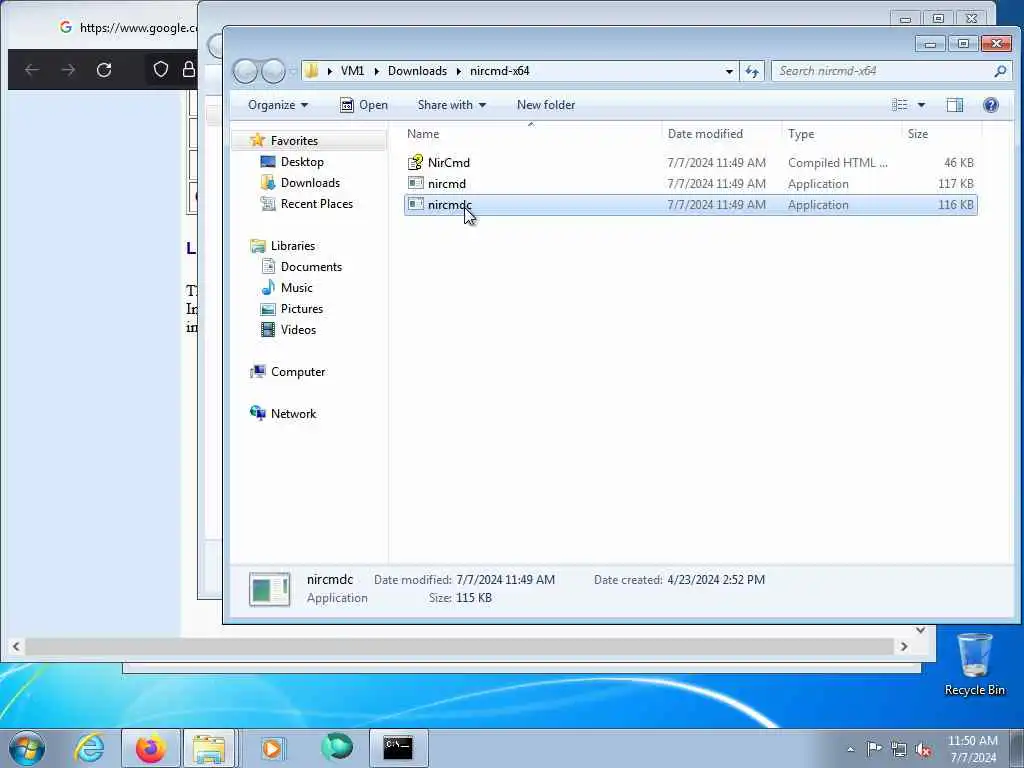
Task: Go back with Explorer back arrow
Action: [246, 71]
